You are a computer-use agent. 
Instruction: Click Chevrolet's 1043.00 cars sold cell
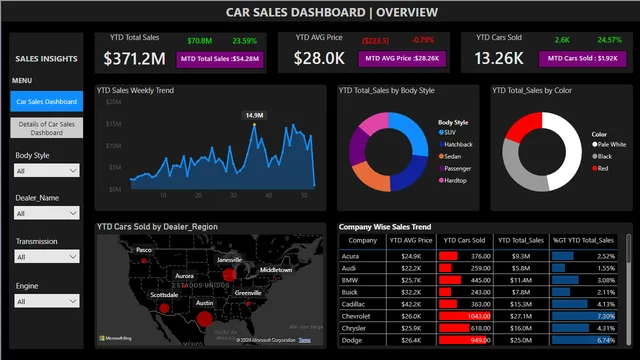(464, 316)
